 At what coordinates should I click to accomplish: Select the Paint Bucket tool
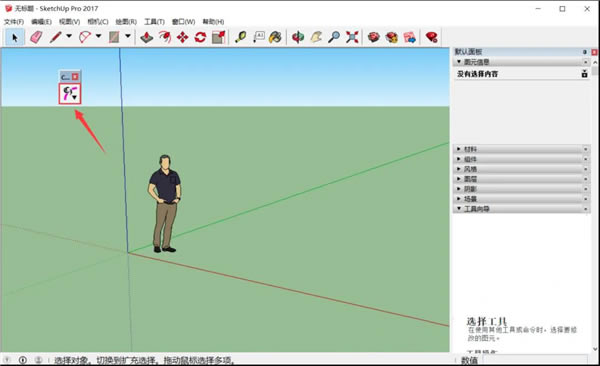pos(276,38)
